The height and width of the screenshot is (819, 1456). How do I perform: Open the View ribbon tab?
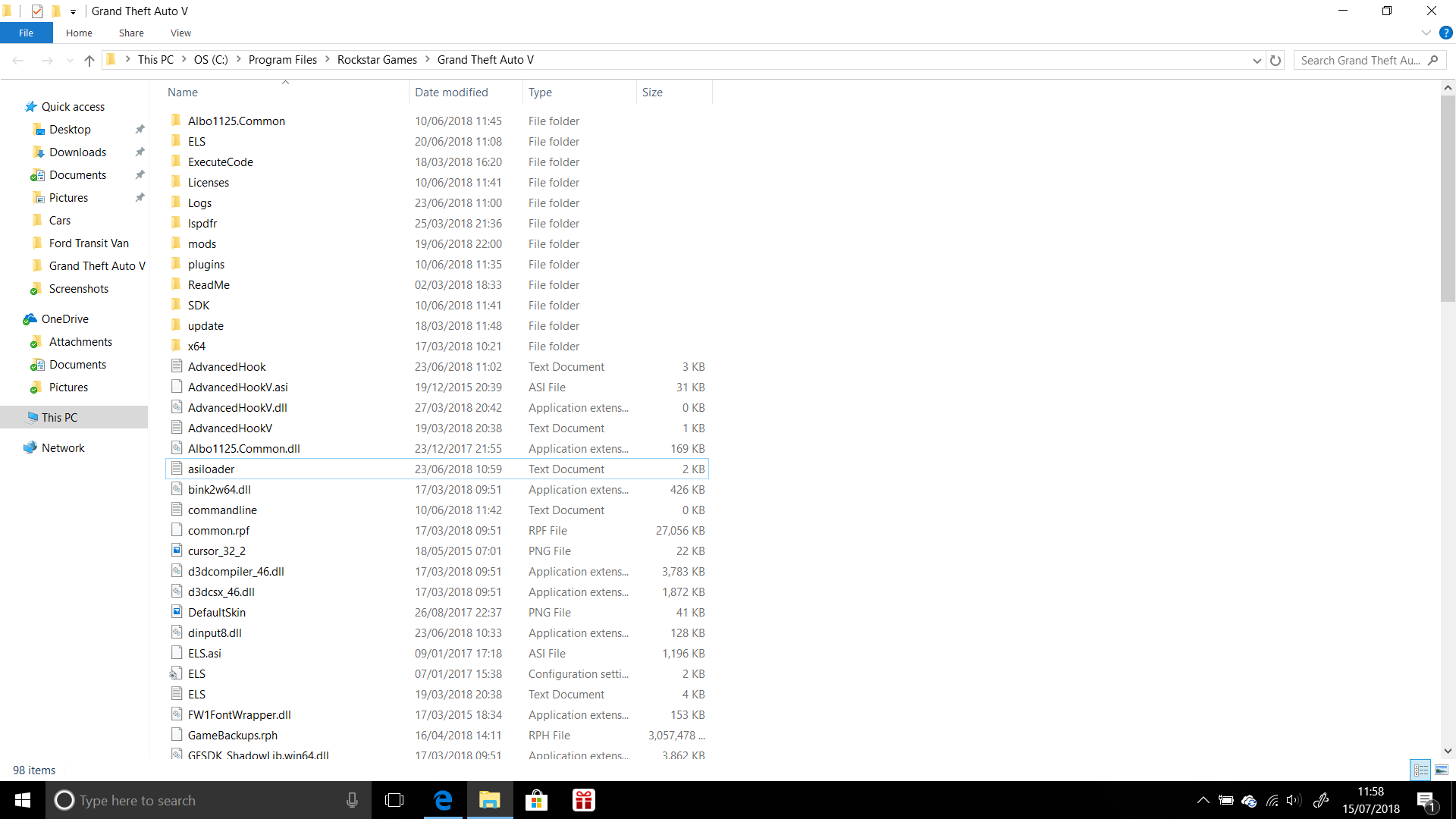180,33
